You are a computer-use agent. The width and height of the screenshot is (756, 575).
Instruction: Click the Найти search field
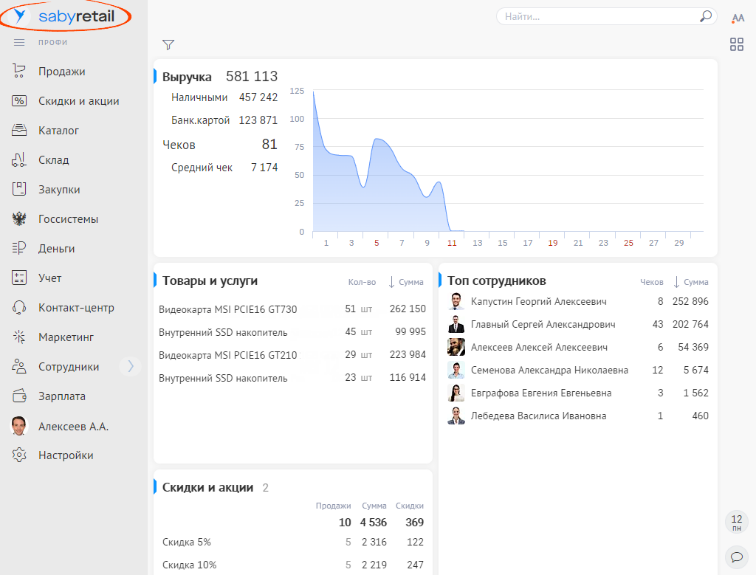(x=598, y=17)
